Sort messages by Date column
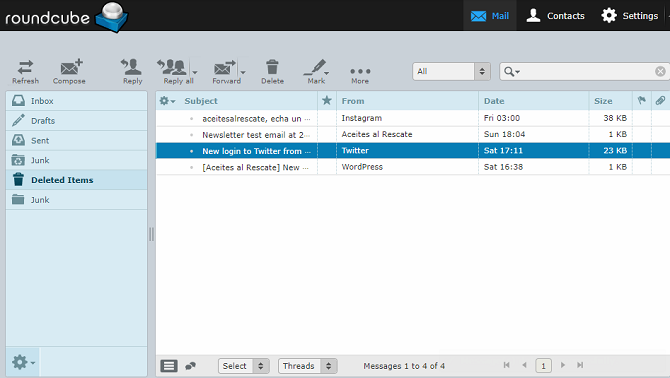Image resolution: width=670 pixels, height=378 pixels. coord(494,101)
